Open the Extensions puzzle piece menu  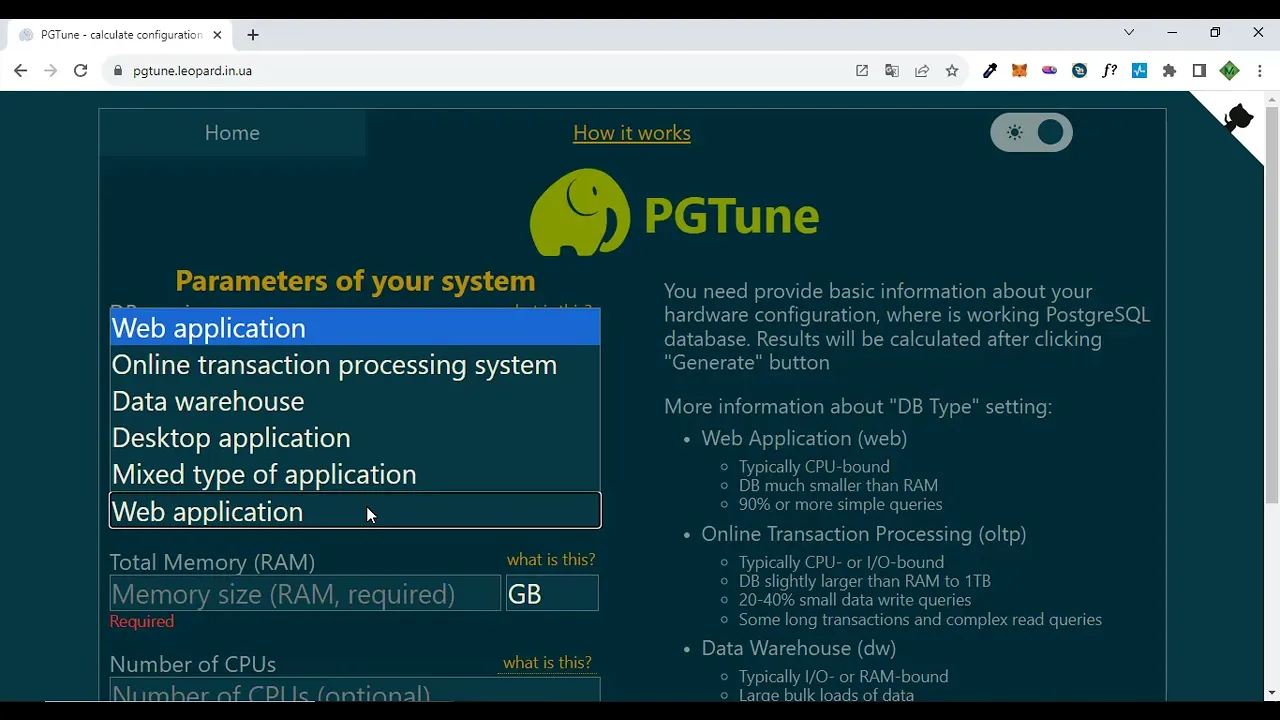[x=1169, y=71]
